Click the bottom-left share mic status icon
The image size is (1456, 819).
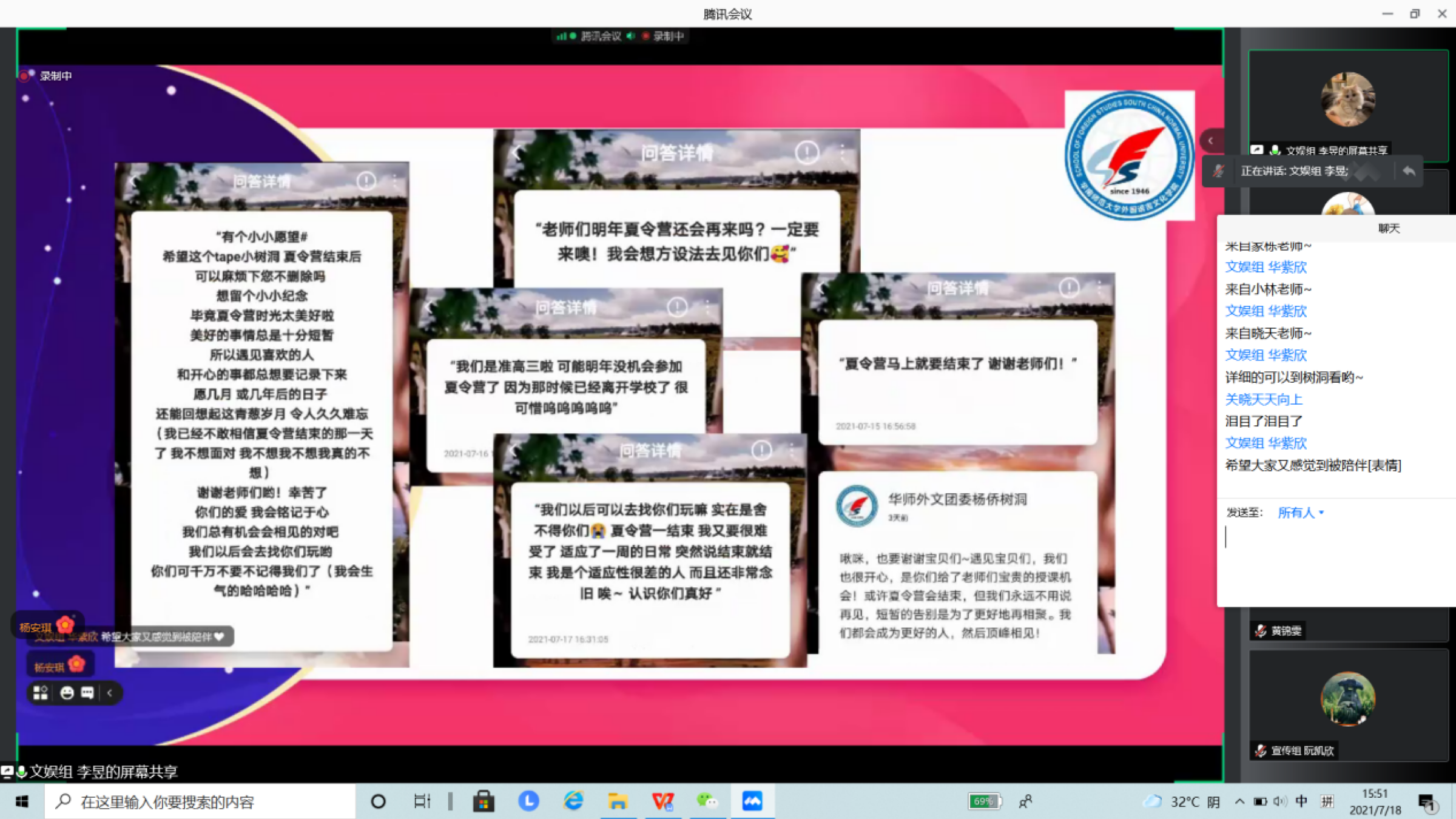[21, 772]
